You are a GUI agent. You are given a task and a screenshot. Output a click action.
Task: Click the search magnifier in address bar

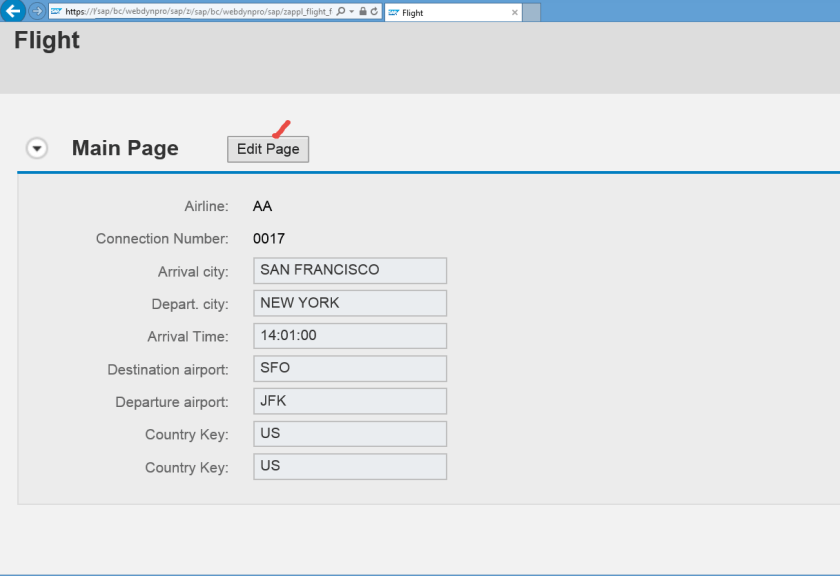[x=341, y=12]
